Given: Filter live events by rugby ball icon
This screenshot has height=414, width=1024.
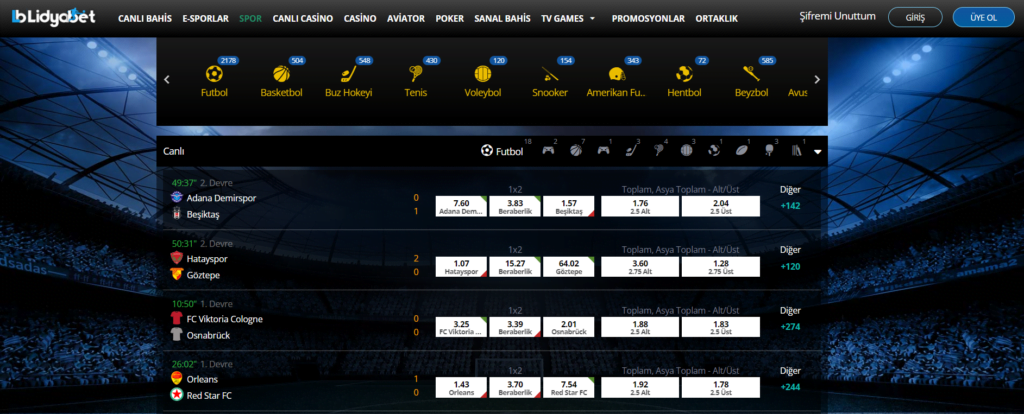Looking at the screenshot, I should [x=741, y=150].
